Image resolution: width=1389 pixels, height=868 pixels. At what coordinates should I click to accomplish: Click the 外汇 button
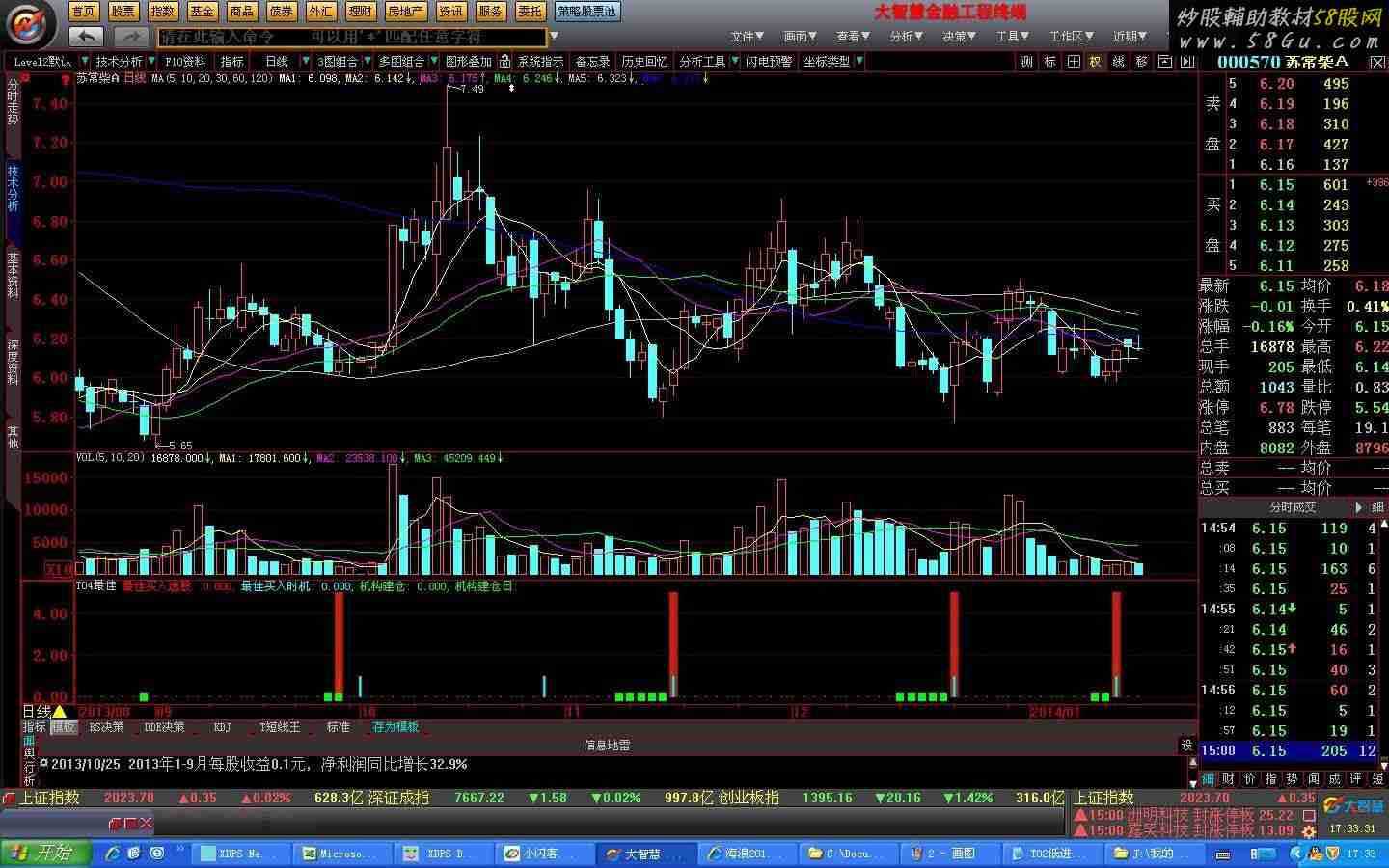coord(321,12)
